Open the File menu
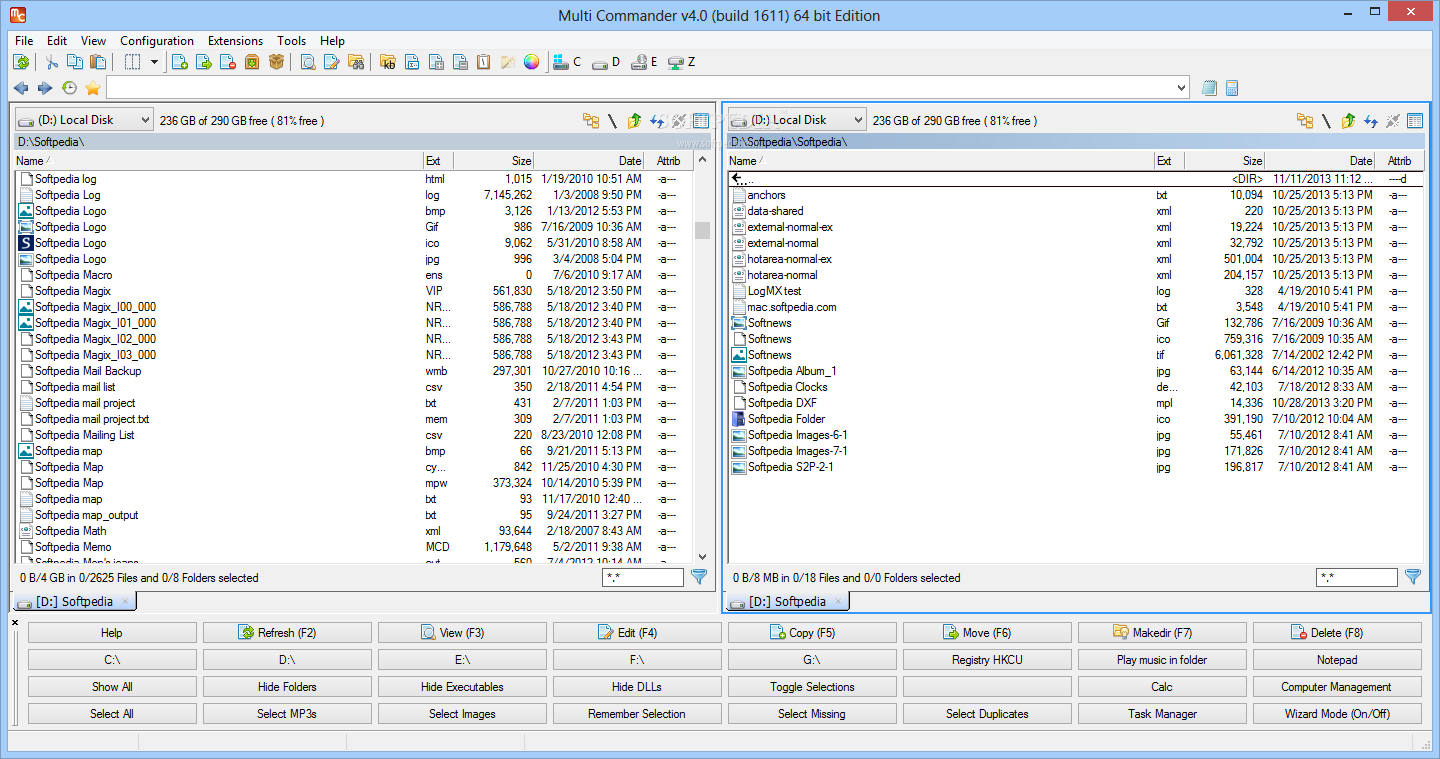The width and height of the screenshot is (1440, 759). coord(24,41)
